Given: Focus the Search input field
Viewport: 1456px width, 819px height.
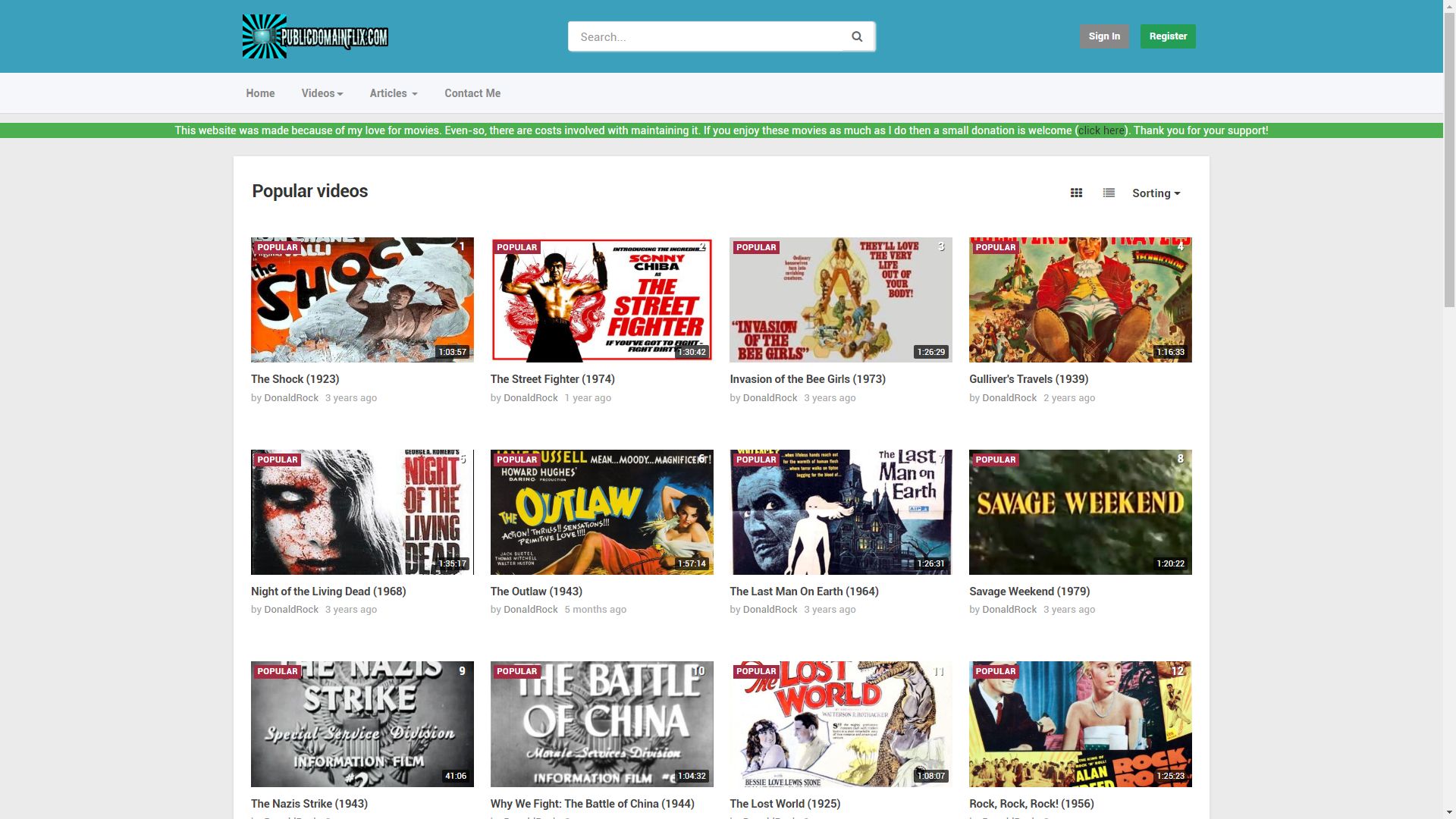Looking at the screenshot, I should [705, 36].
